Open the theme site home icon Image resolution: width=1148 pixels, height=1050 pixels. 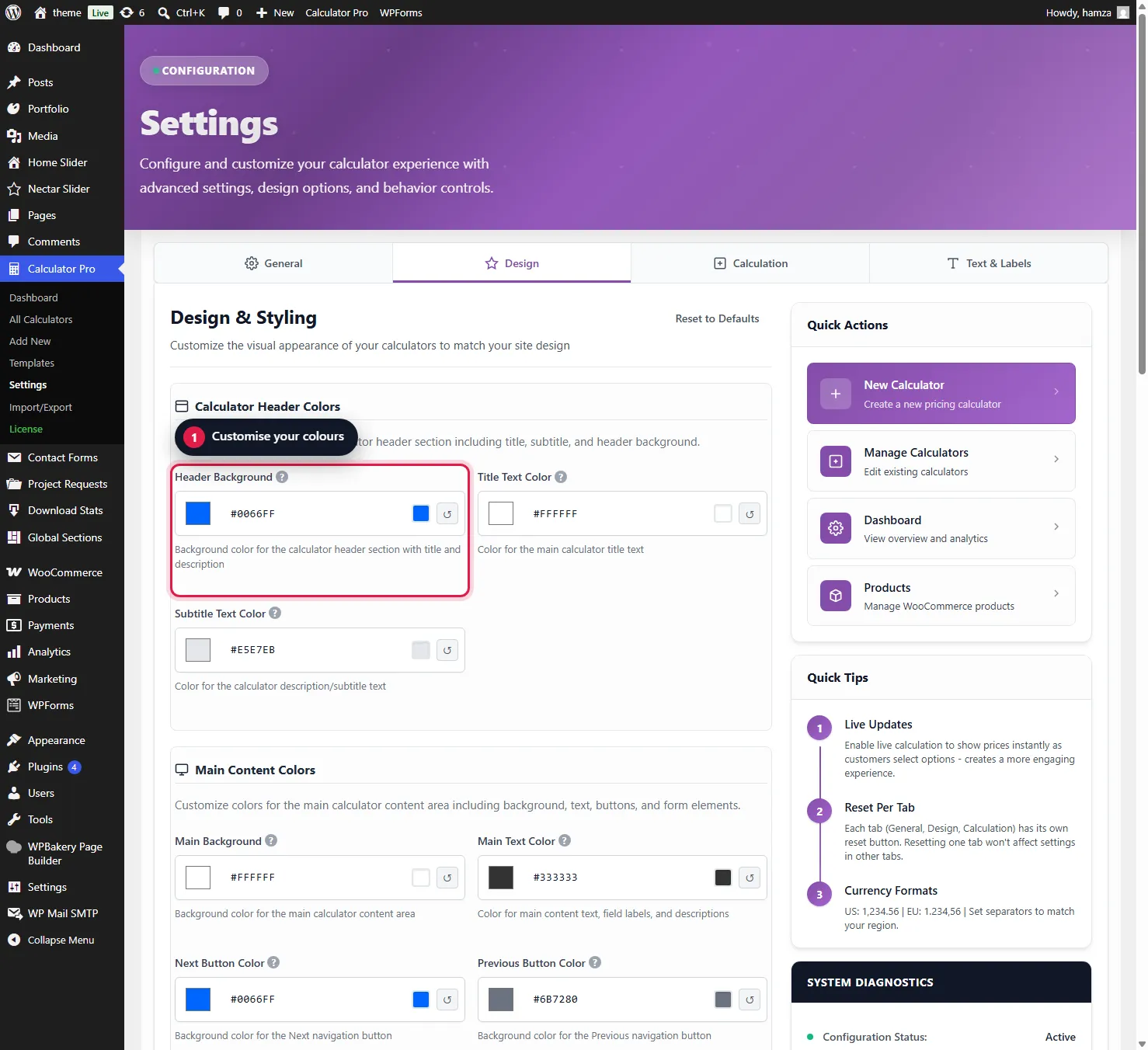(x=40, y=12)
